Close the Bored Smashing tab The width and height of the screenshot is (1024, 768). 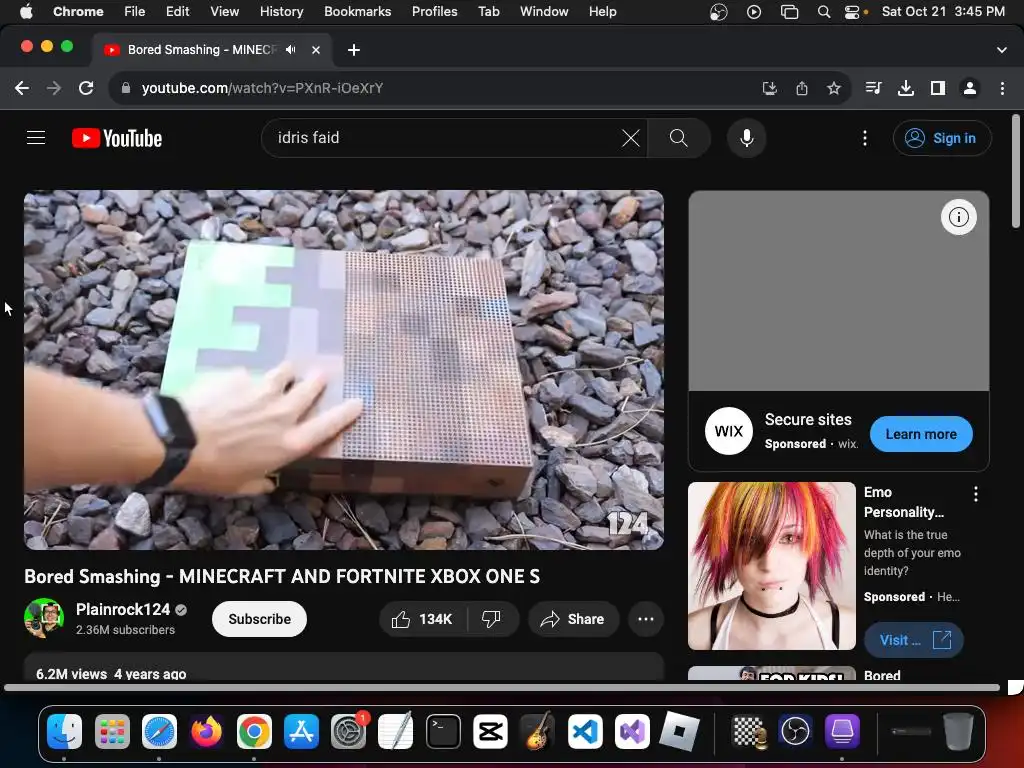[x=315, y=50]
